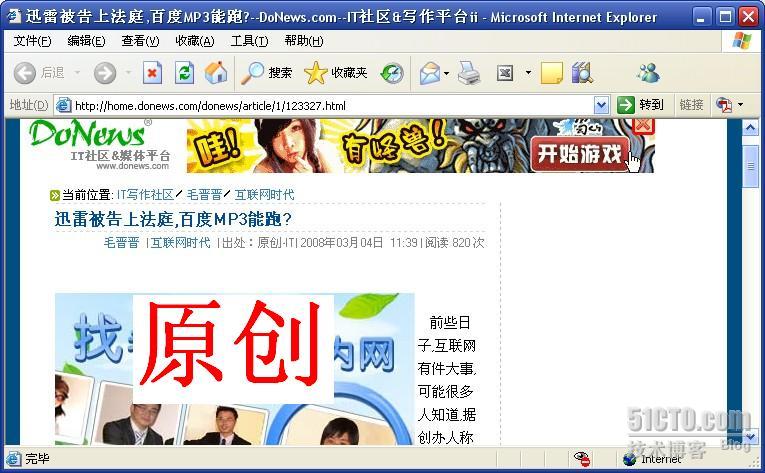
Task: Click the article image with 原创 text
Action: (x=234, y=369)
